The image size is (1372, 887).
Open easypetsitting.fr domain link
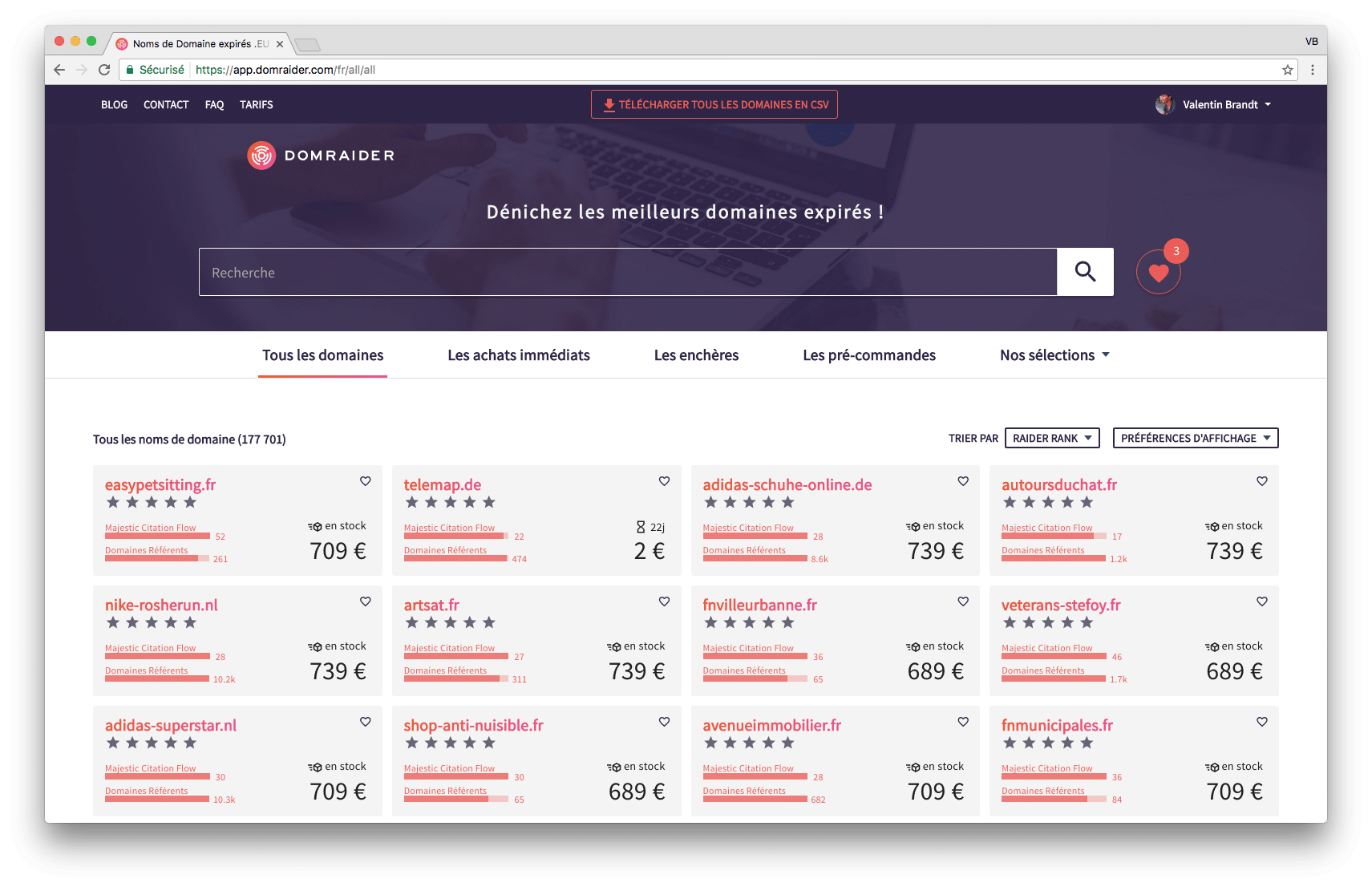[160, 484]
